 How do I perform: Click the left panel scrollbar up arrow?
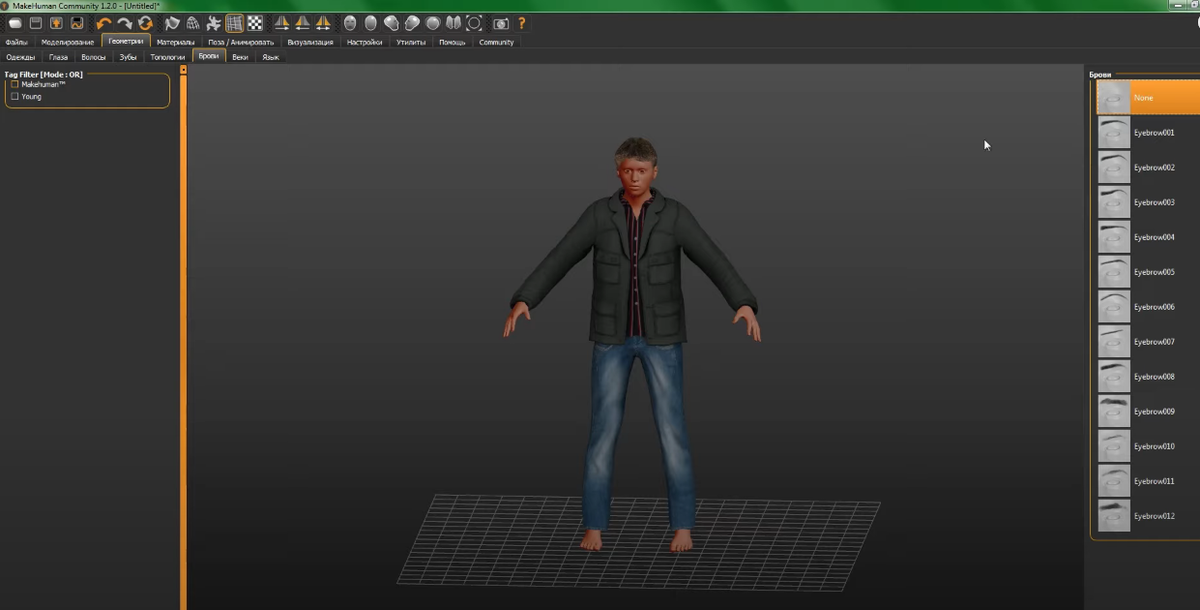point(183,70)
